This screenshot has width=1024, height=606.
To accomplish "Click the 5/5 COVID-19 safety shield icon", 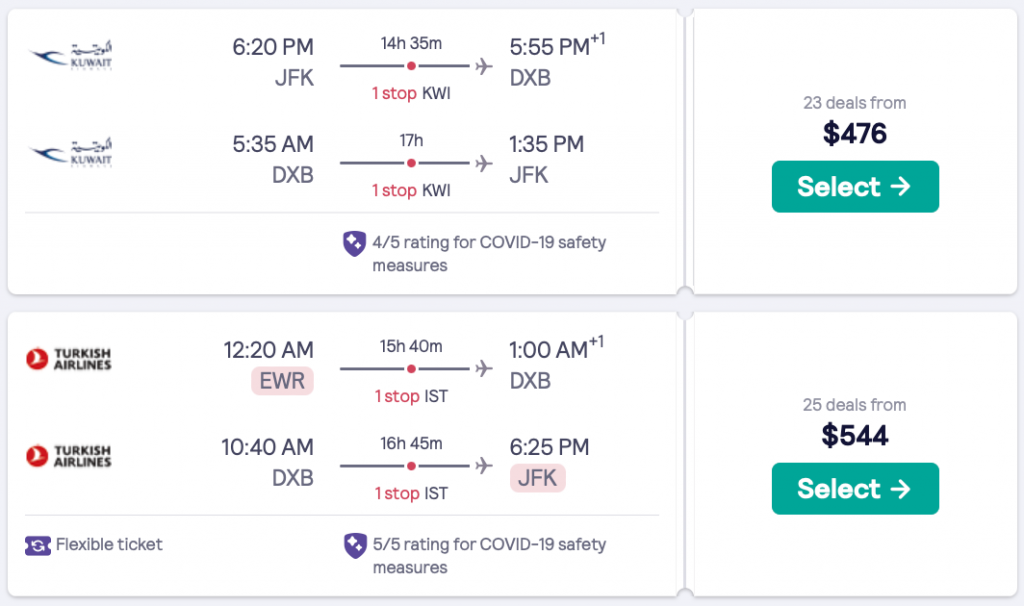I will tap(354, 545).
